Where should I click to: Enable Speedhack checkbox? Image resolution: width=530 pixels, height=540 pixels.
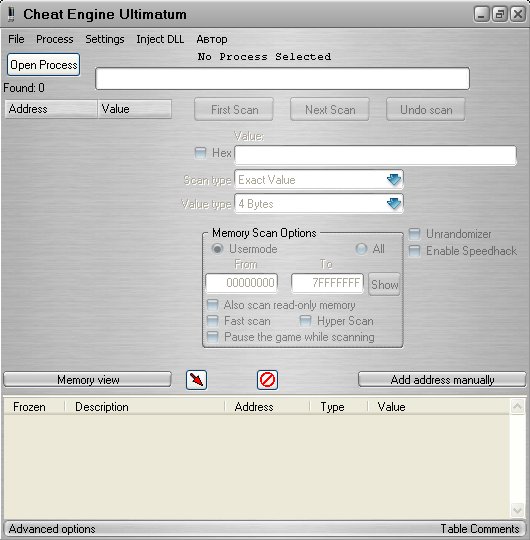coord(414,251)
